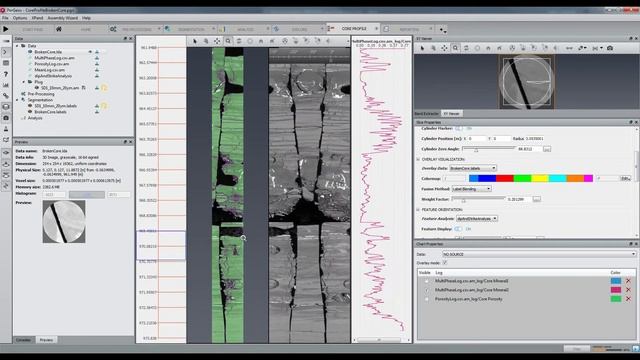Click the Weight Factor options button
The image size is (640, 360).
(x=536, y=199)
